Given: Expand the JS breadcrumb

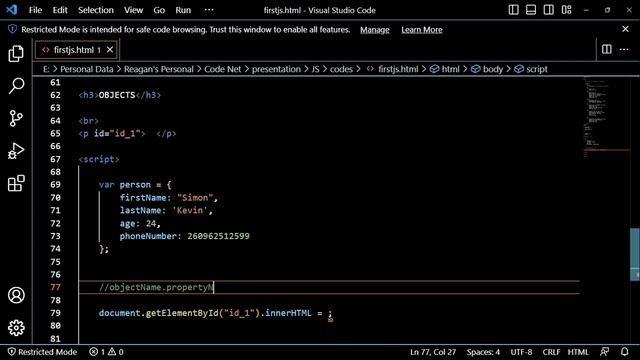Looking at the screenshot, I should tap(315, 69).
